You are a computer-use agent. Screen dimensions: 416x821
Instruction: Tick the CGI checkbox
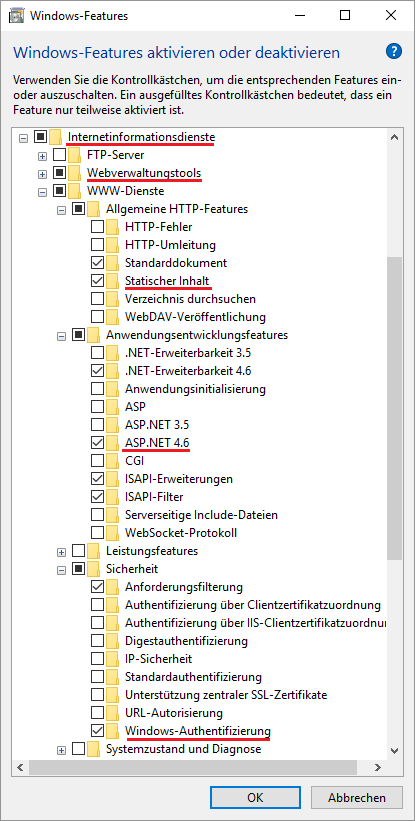pos(97,461)
